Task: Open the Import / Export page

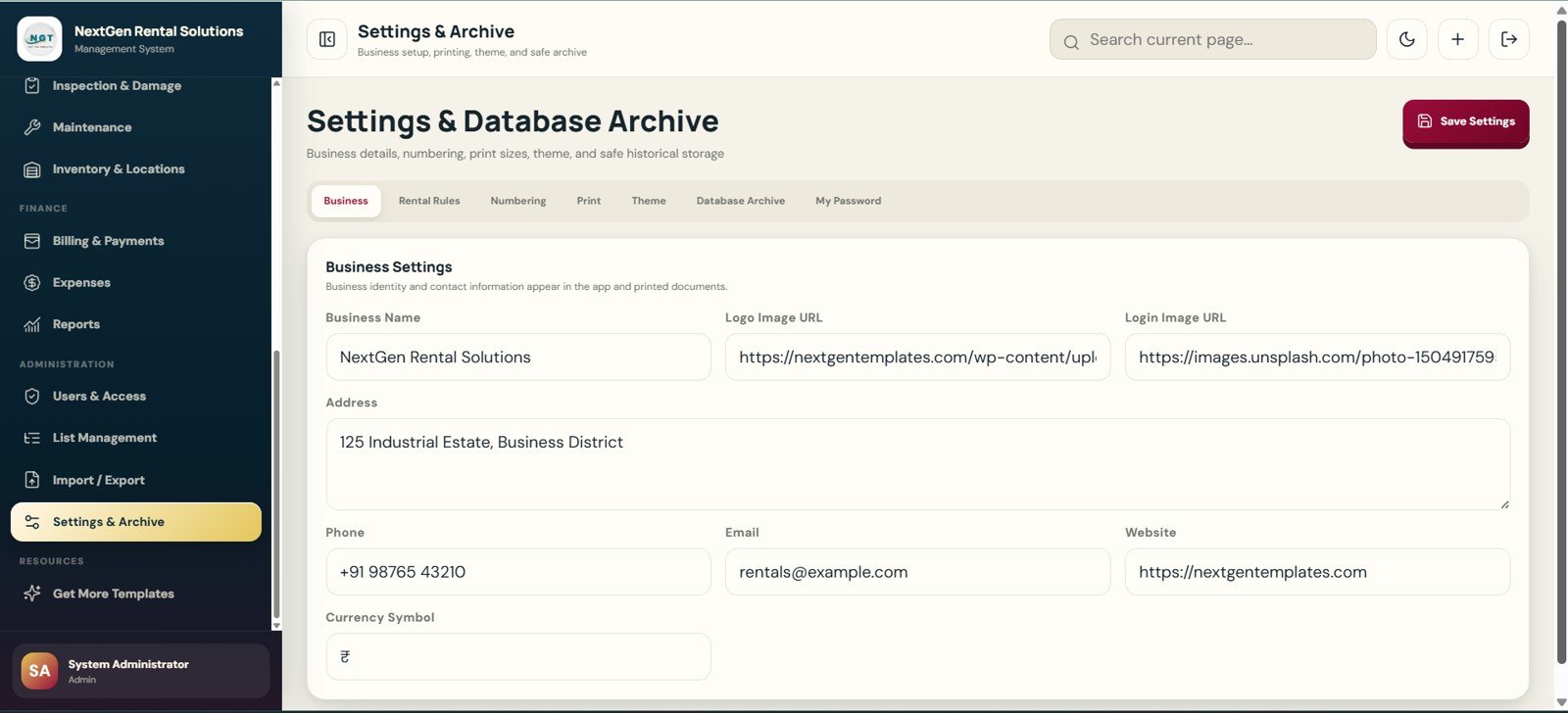Action: pyautogui.click(x=136, y=480)
